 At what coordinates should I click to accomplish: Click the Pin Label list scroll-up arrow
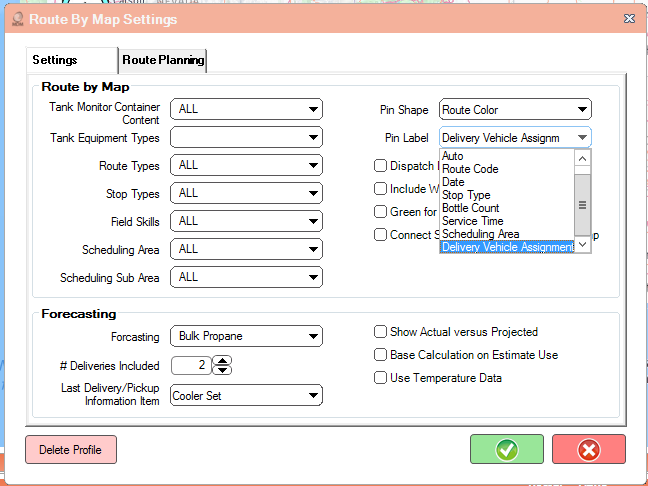pos(582,158)
